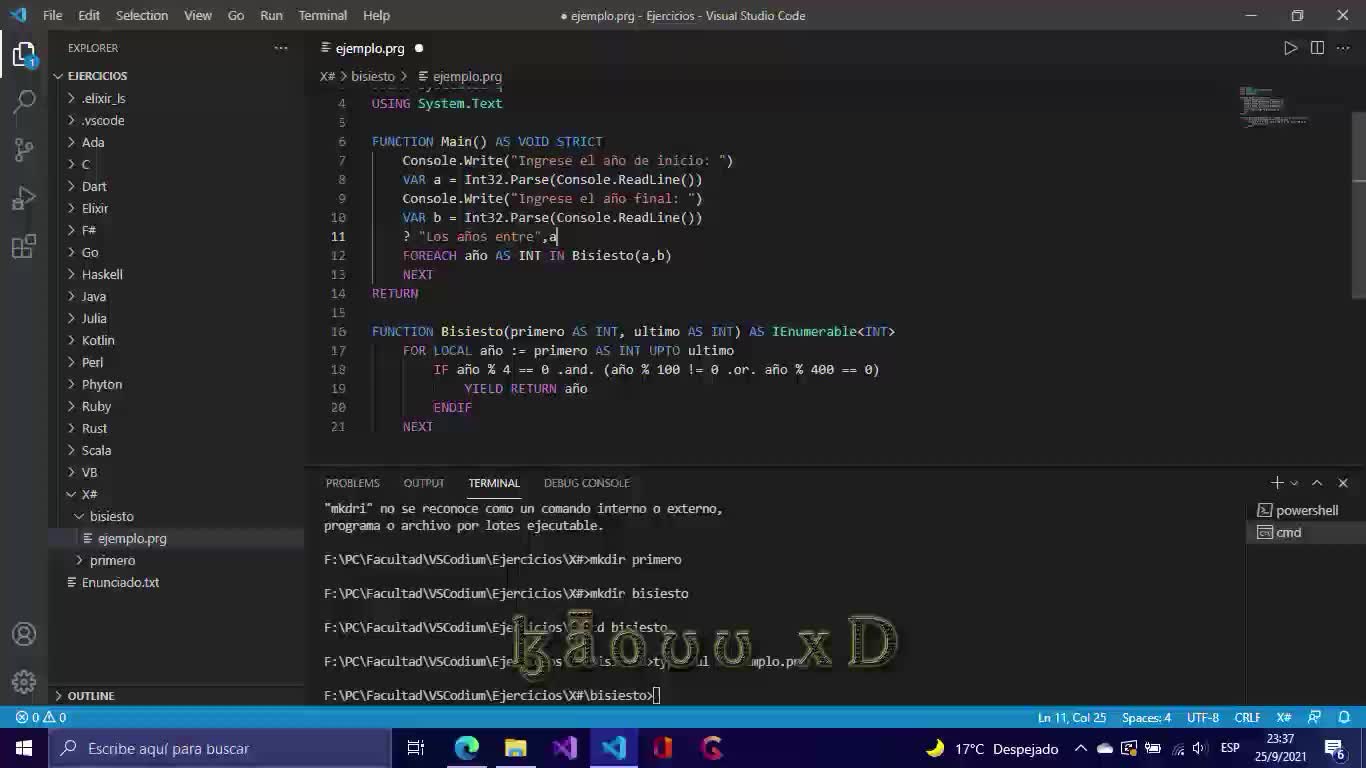Open File Explorer from taskbar

coord(515,748)
